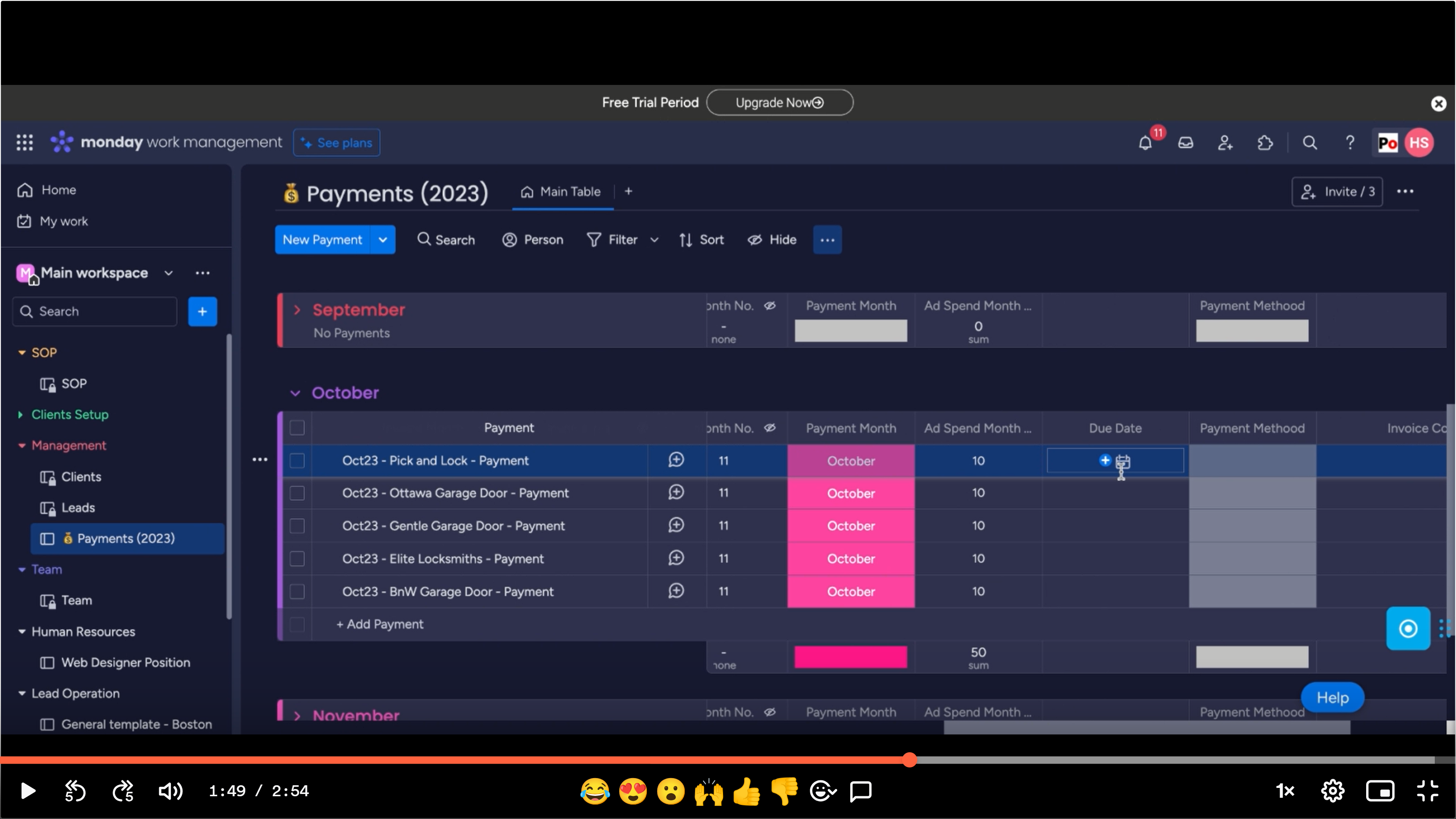The width and height of the screenshot is (1456, 819).
Task: Click the Invite / 3 button
Action: point(1337,191)
